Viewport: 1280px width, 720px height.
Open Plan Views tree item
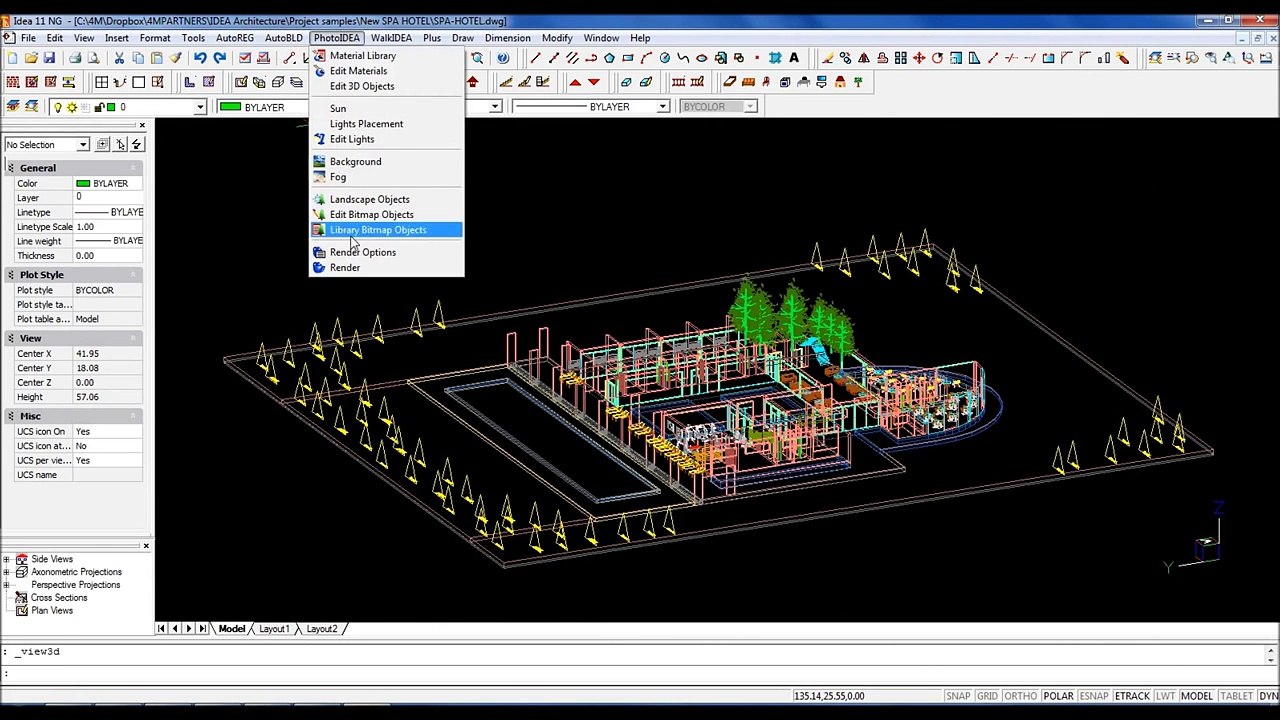[52, 611]
